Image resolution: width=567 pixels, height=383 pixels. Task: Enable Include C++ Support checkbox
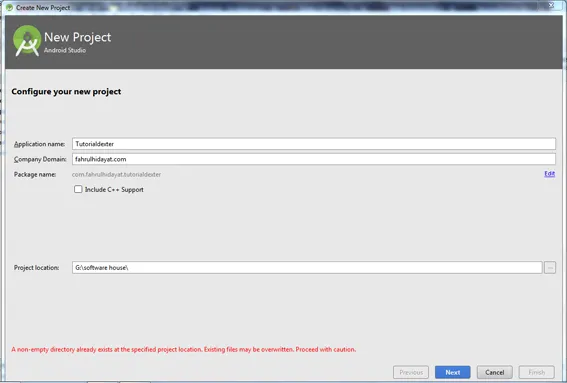click(x=78, y=189)
